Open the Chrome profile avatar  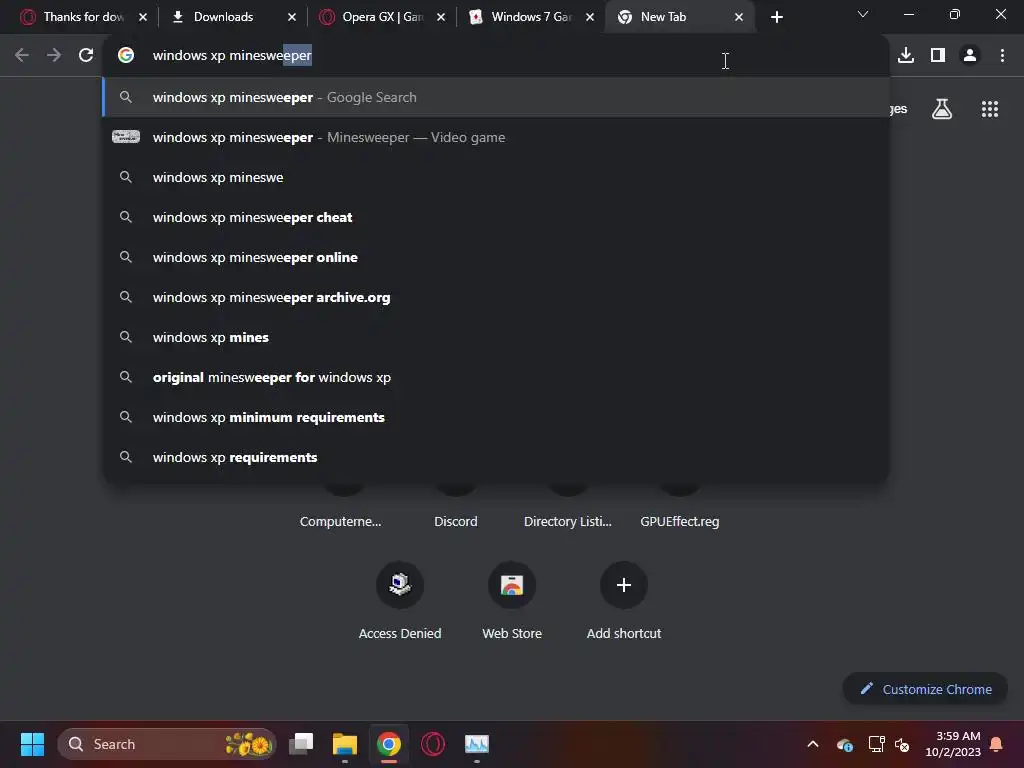970,56
